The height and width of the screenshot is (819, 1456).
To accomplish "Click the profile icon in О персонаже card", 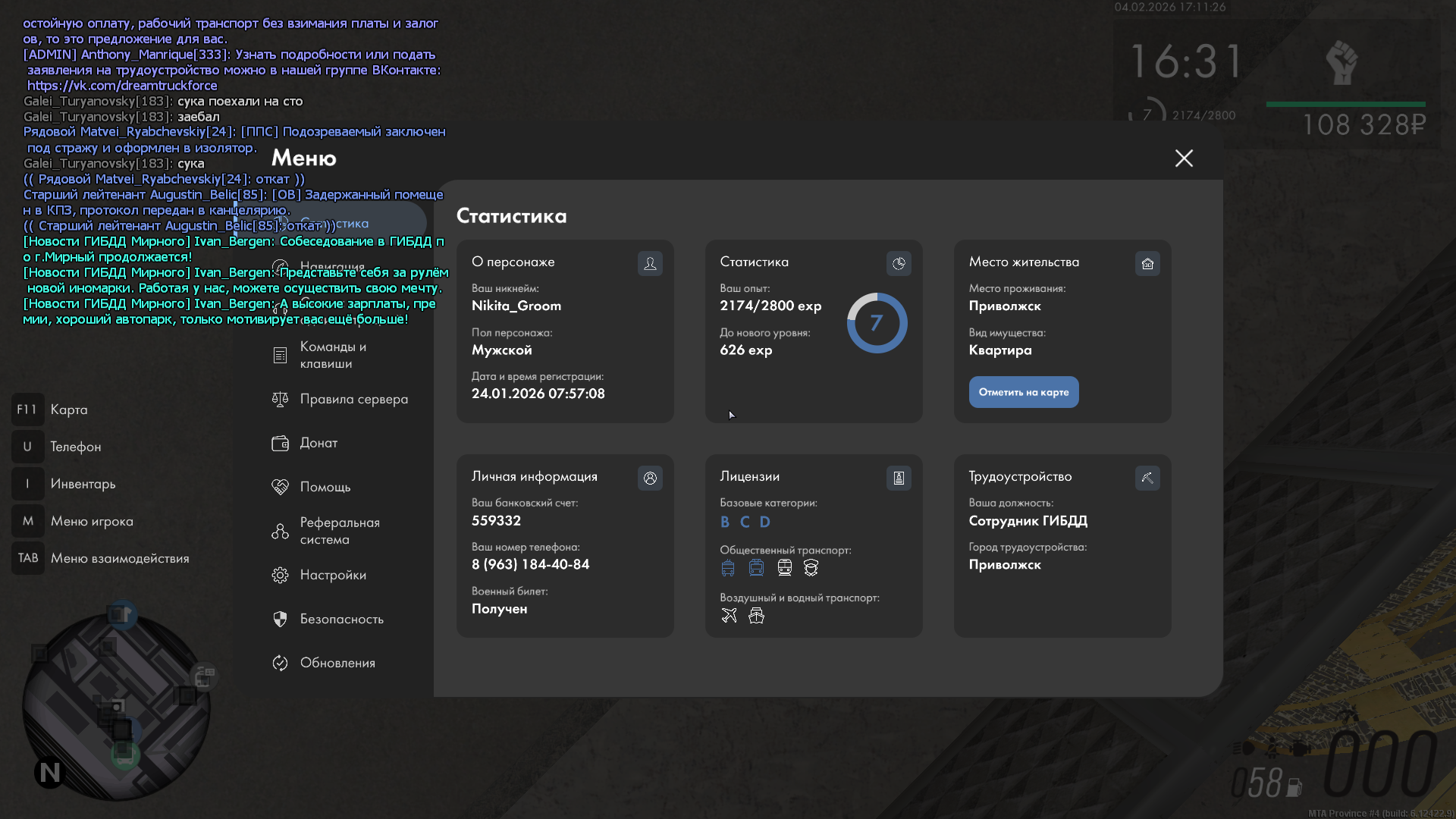I will click(650, 263).
